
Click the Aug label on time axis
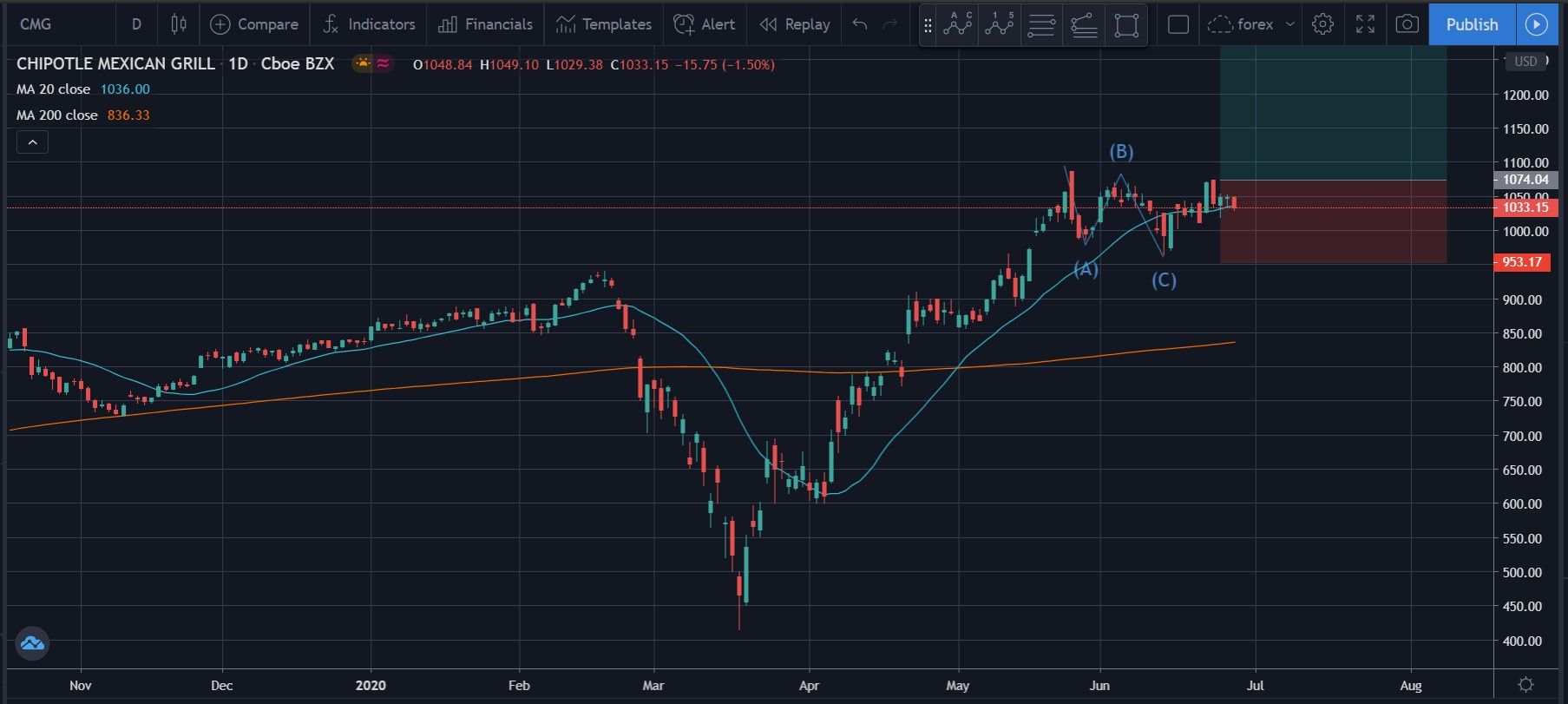click(x=1411, y=686)
